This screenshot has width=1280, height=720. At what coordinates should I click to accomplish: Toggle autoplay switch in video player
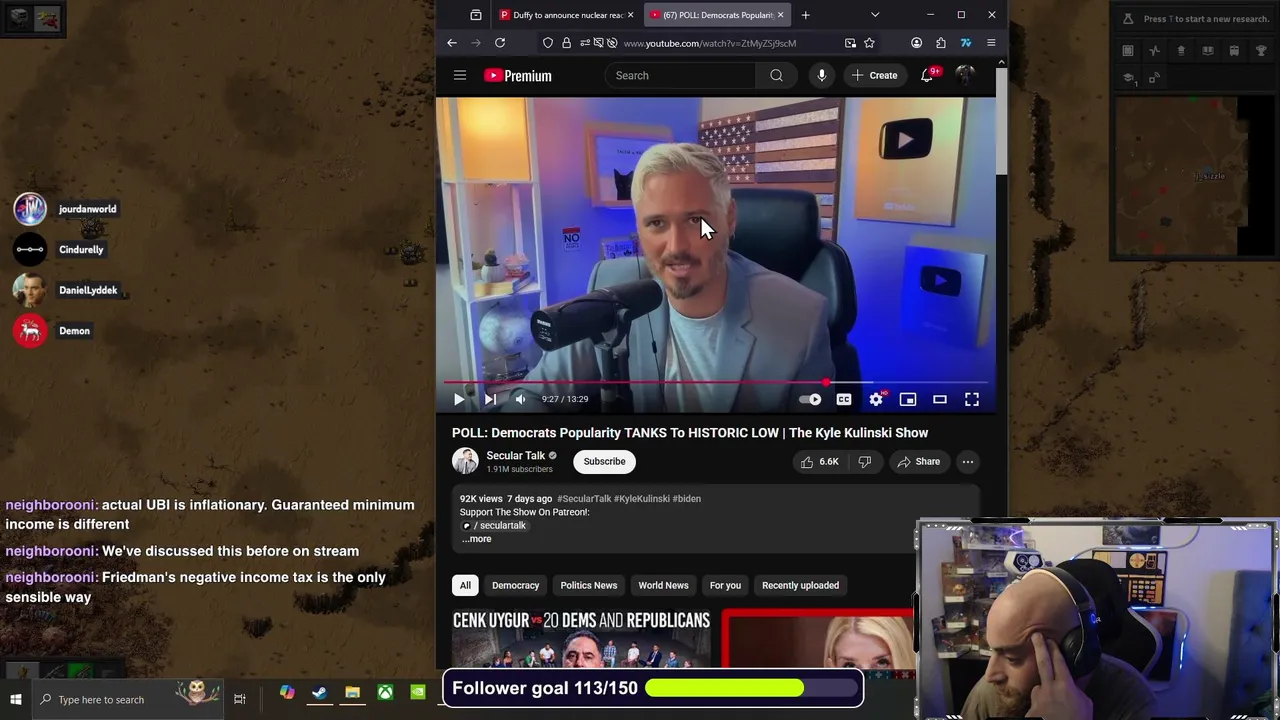coord(810,399)
